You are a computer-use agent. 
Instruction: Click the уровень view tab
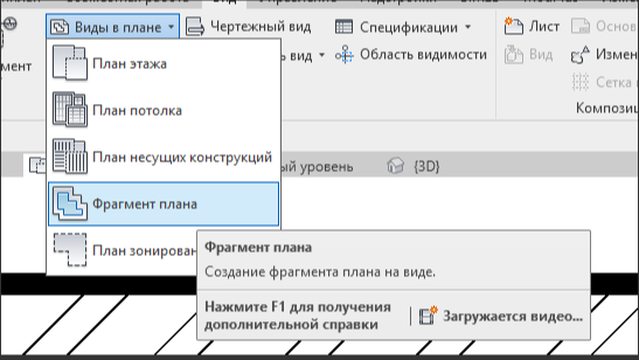(317, 166)
